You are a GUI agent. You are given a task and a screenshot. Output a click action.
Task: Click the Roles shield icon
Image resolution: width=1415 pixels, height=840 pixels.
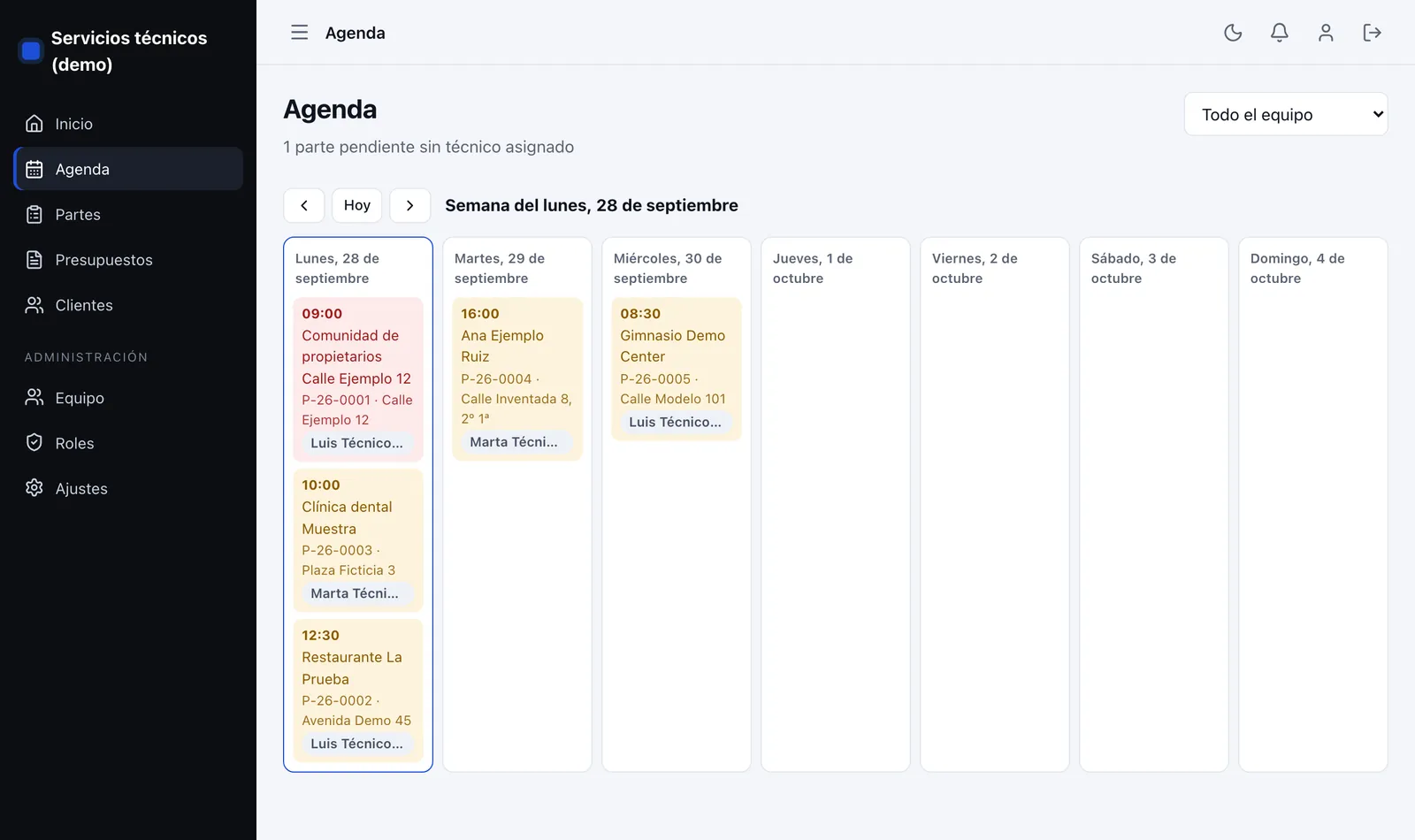coord(34,443)
